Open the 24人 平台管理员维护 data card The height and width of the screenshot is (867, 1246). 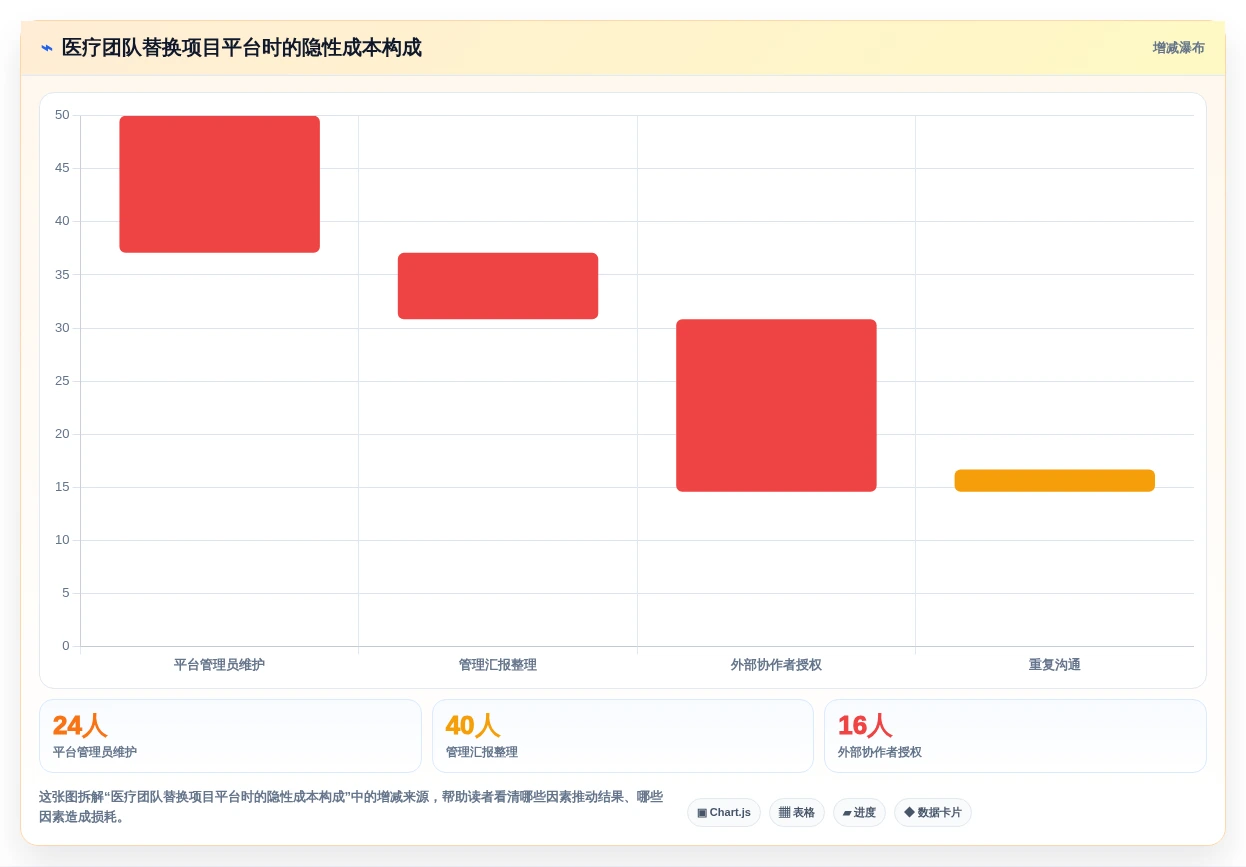[x=230, y=736]
